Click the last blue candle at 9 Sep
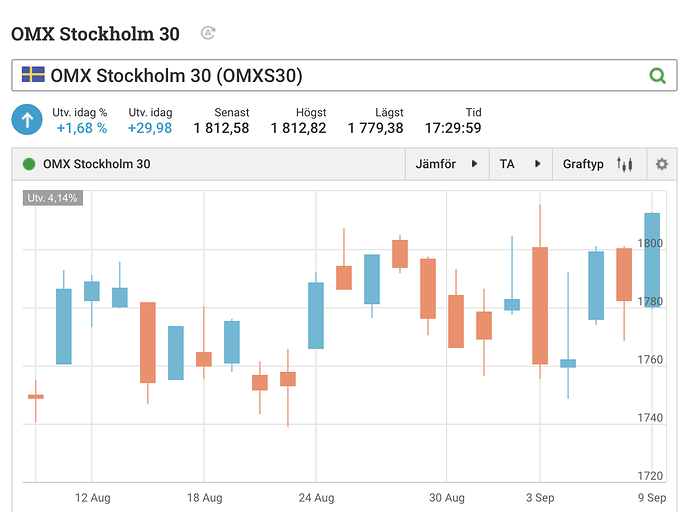The image size is (690, 512). (x=652, y=260)
